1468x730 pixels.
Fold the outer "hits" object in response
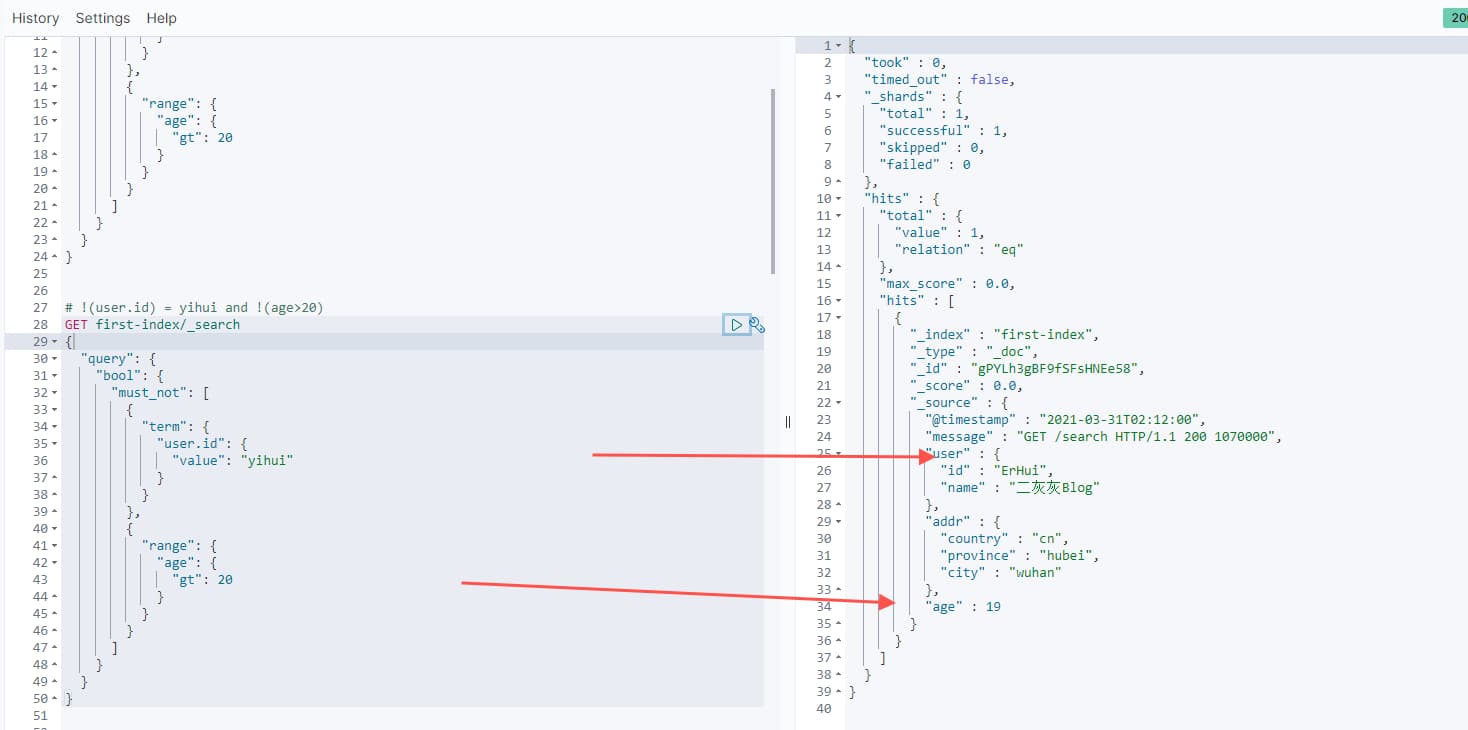coord(840,199)
